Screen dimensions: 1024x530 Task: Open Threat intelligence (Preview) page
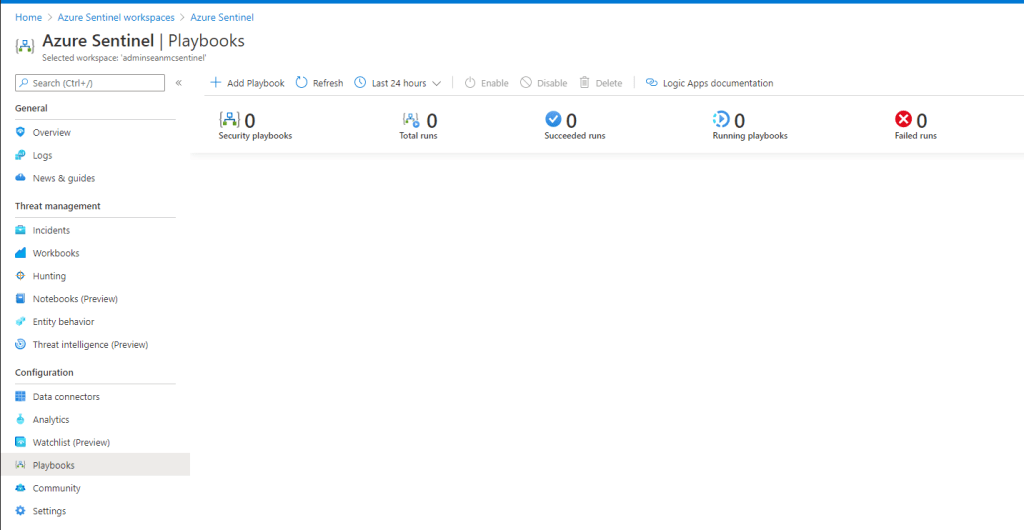pyautogui.click(x=90, y=345)
